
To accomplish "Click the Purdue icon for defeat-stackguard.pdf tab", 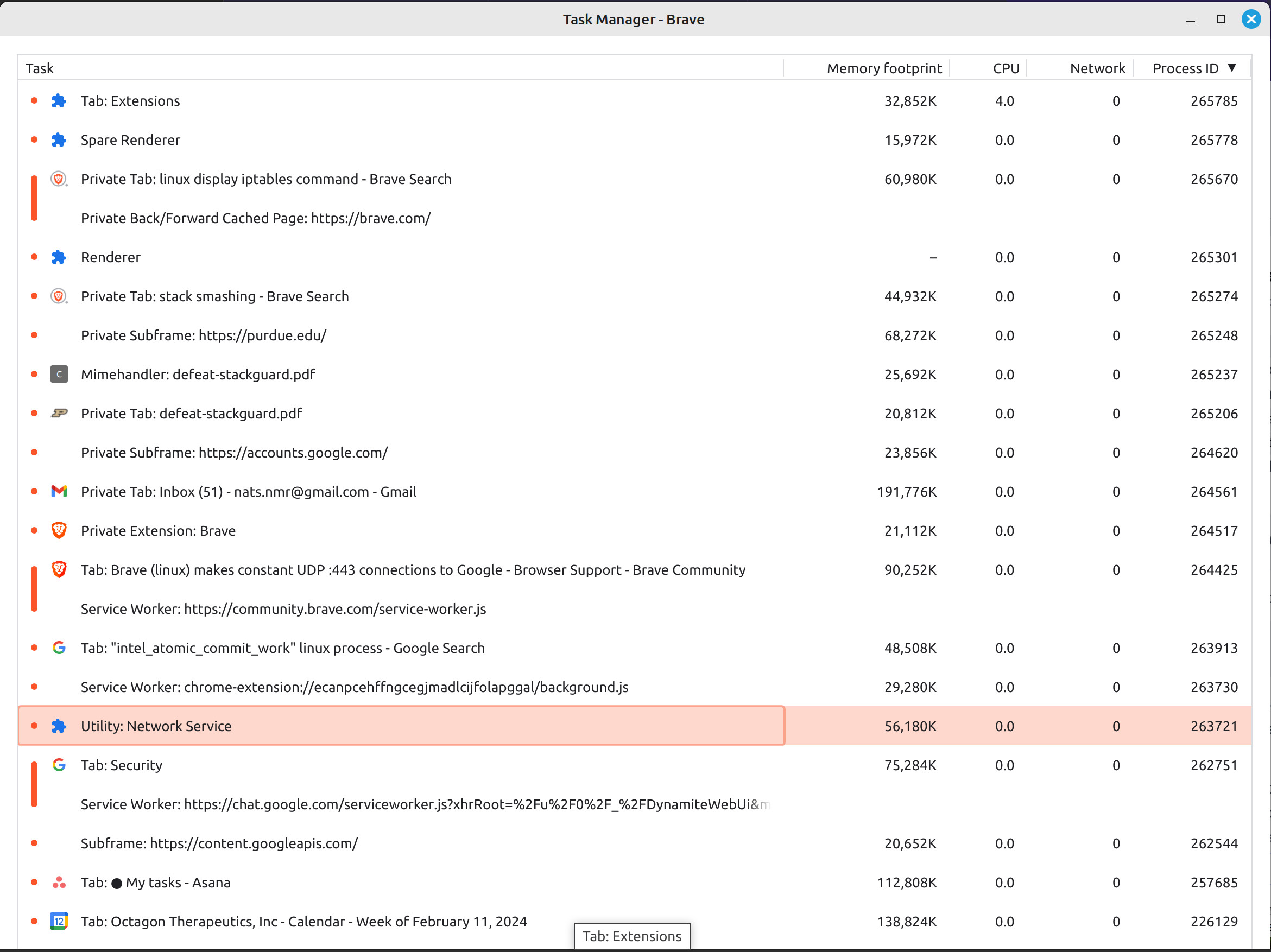I will click(x=59, y=414).
